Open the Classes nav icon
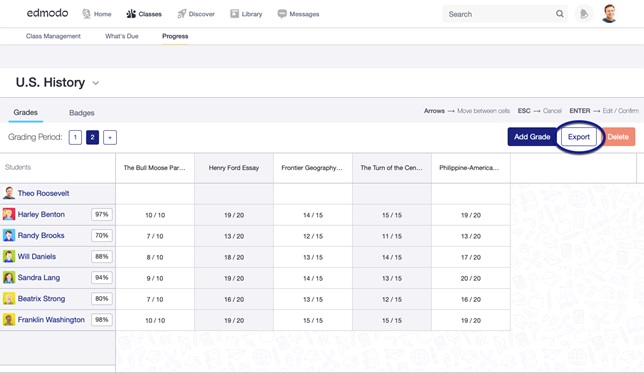 (x=131, y=14)
